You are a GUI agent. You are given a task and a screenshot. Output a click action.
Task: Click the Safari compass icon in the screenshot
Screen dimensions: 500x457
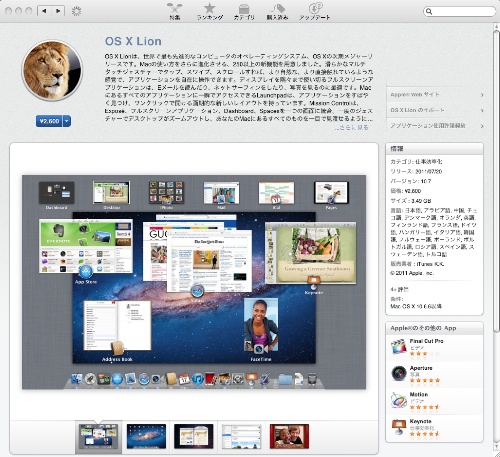(x=197, y=291)
